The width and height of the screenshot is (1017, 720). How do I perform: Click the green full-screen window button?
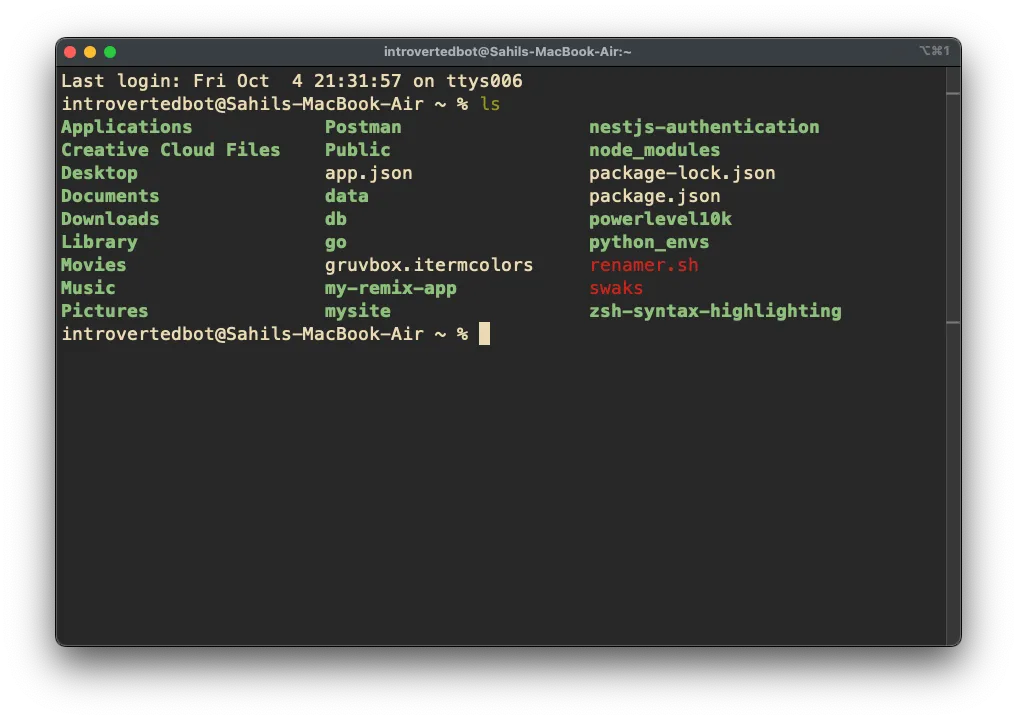click(x=110, y=52)
